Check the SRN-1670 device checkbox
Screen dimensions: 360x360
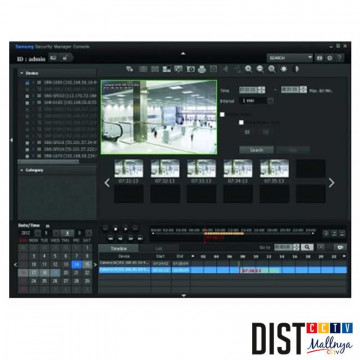[27, 156]
